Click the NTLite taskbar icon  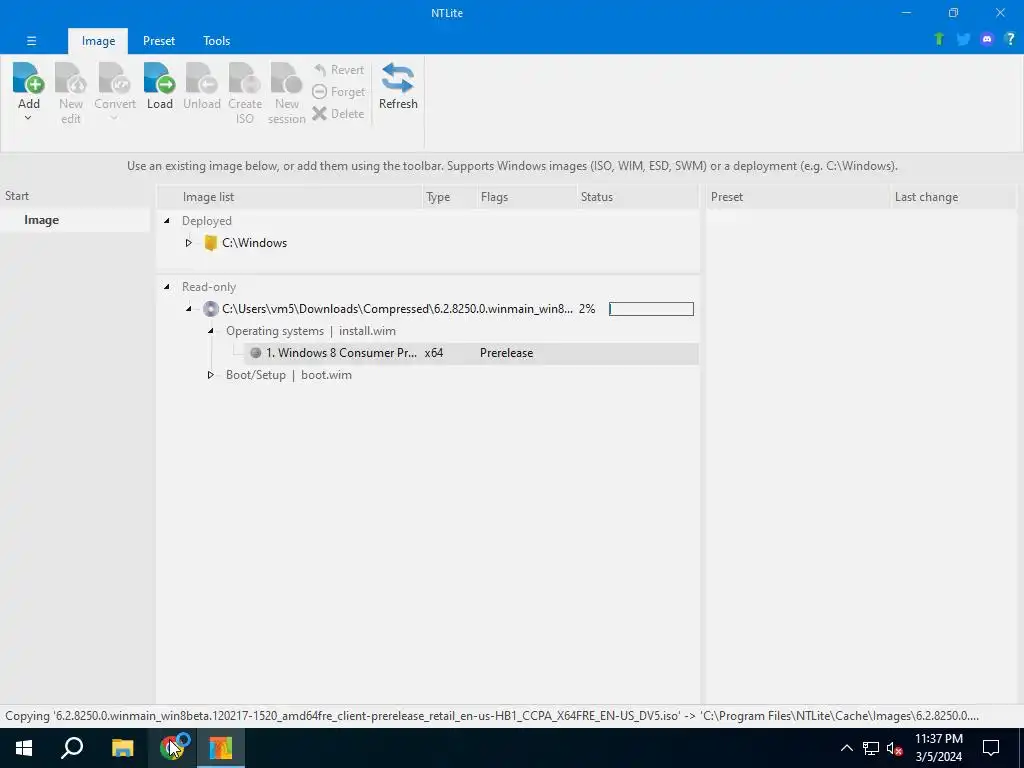pos(221,748)
